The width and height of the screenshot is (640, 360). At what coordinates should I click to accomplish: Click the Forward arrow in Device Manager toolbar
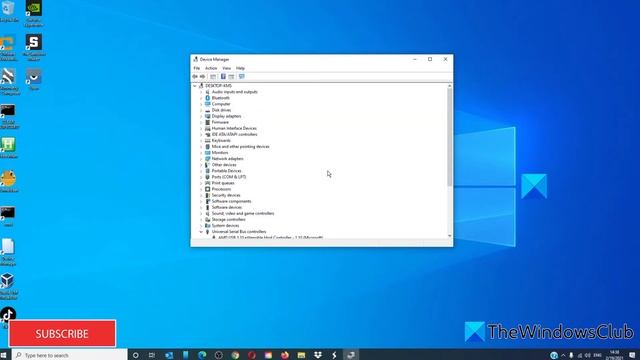click(202, 76)
